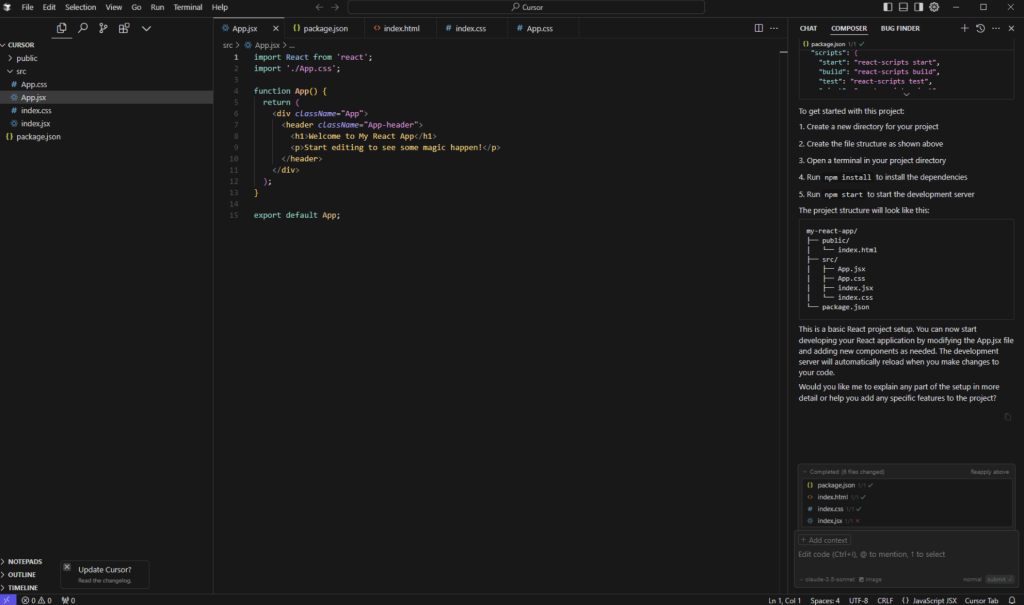Expand the package.json code preview chevron

coord(906,95)
